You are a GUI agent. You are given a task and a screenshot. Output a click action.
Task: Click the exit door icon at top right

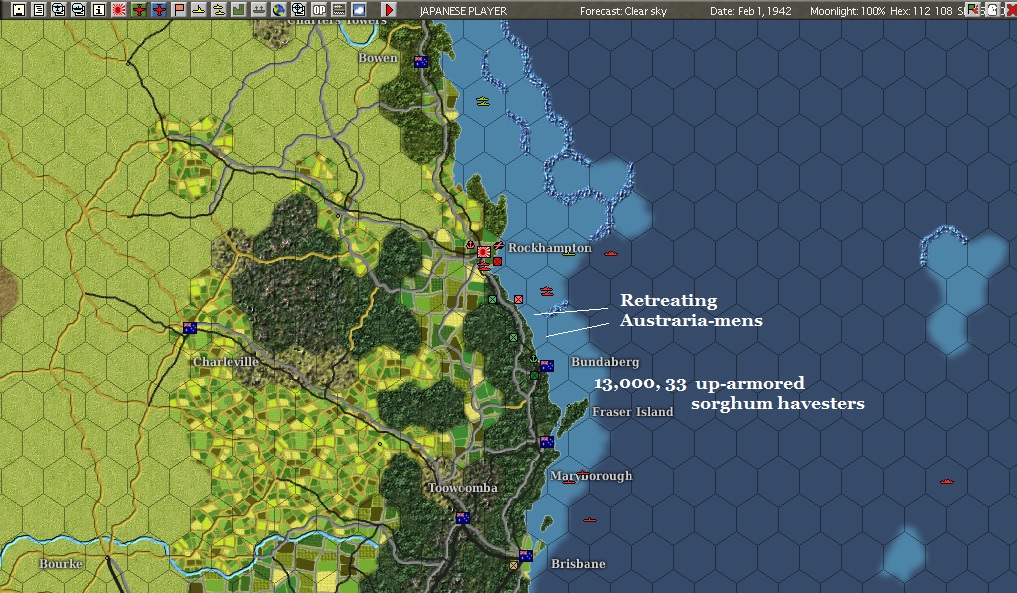tap(972, 10)
